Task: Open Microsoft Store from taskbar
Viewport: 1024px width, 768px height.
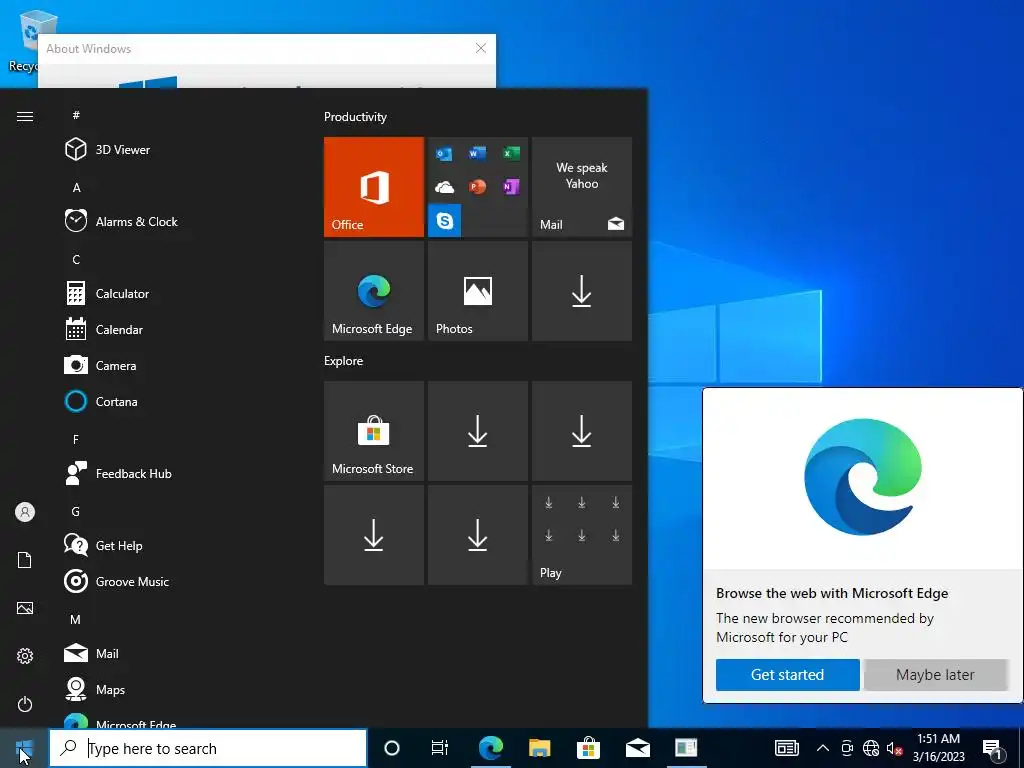Action: 588,748
